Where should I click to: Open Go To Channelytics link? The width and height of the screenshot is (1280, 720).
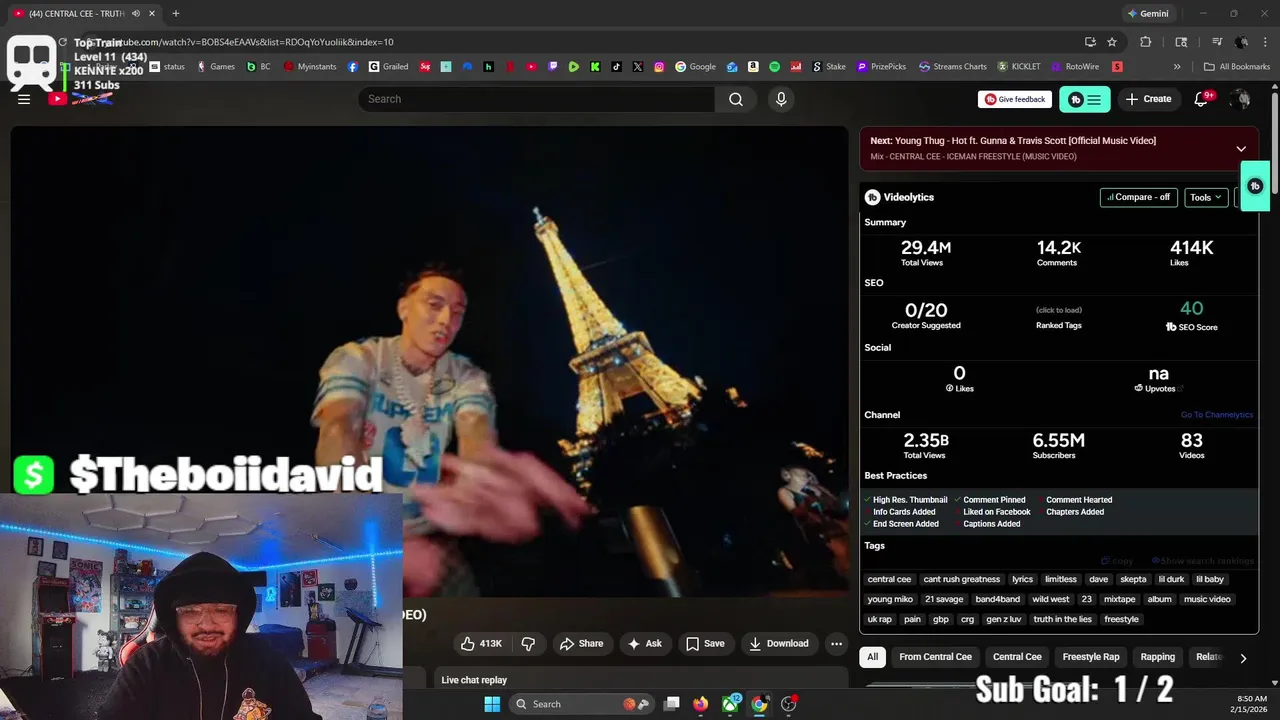tap(1216, 415)
